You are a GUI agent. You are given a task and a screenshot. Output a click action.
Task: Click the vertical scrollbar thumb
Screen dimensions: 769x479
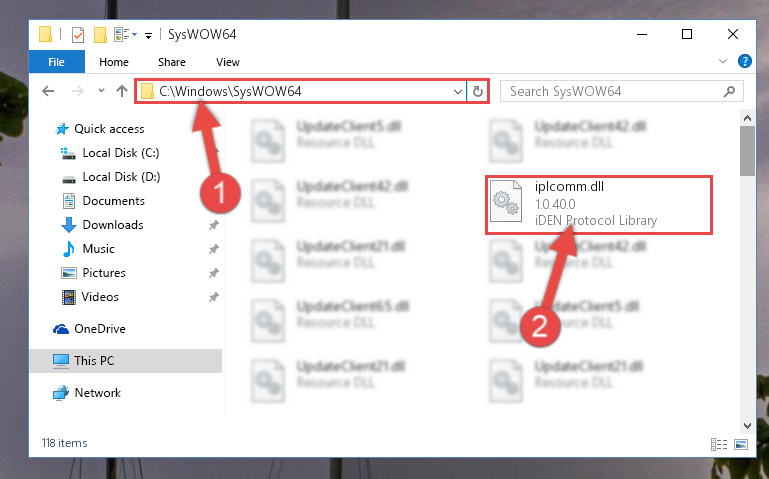pos(747,151)
